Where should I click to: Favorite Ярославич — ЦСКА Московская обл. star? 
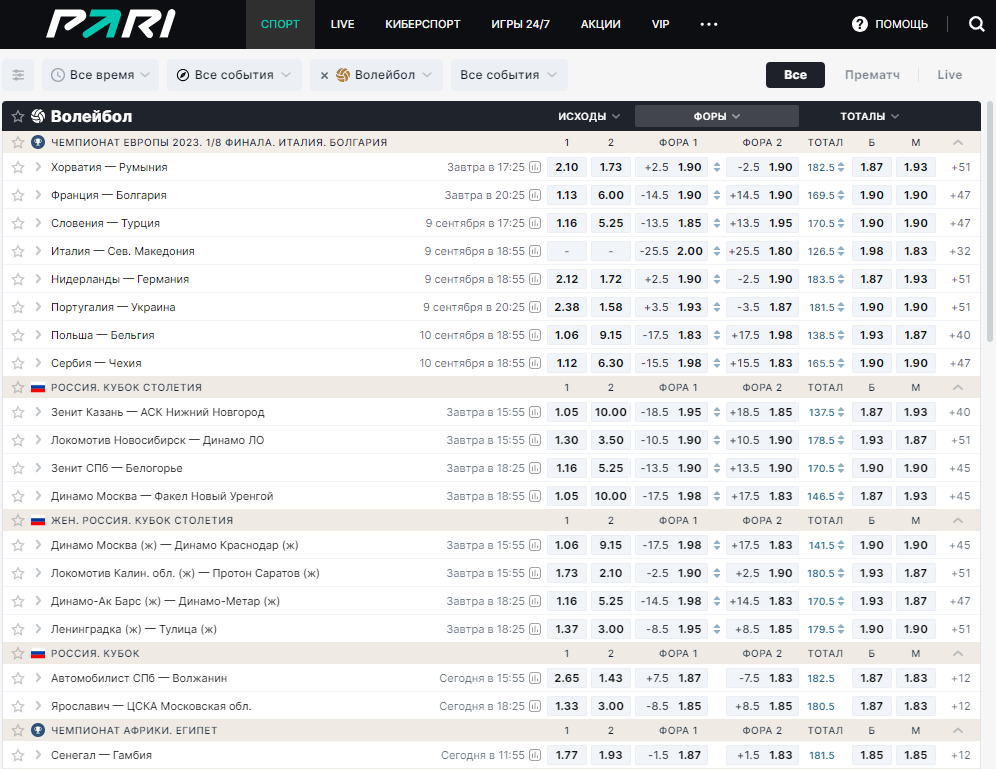18,706
